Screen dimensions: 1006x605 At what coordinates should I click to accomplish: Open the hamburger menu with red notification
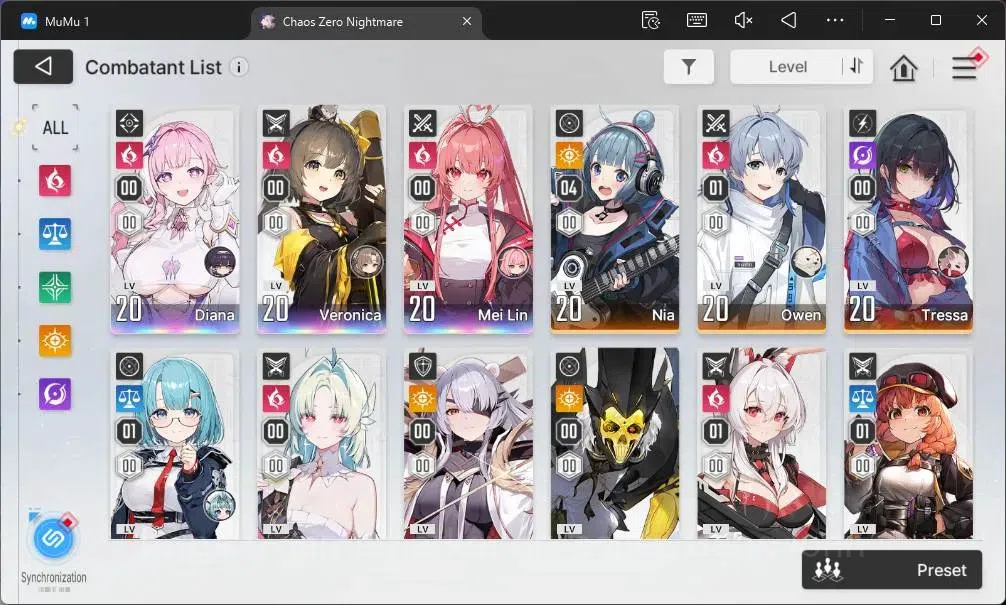pyautogui.click(x=965, y=67)
